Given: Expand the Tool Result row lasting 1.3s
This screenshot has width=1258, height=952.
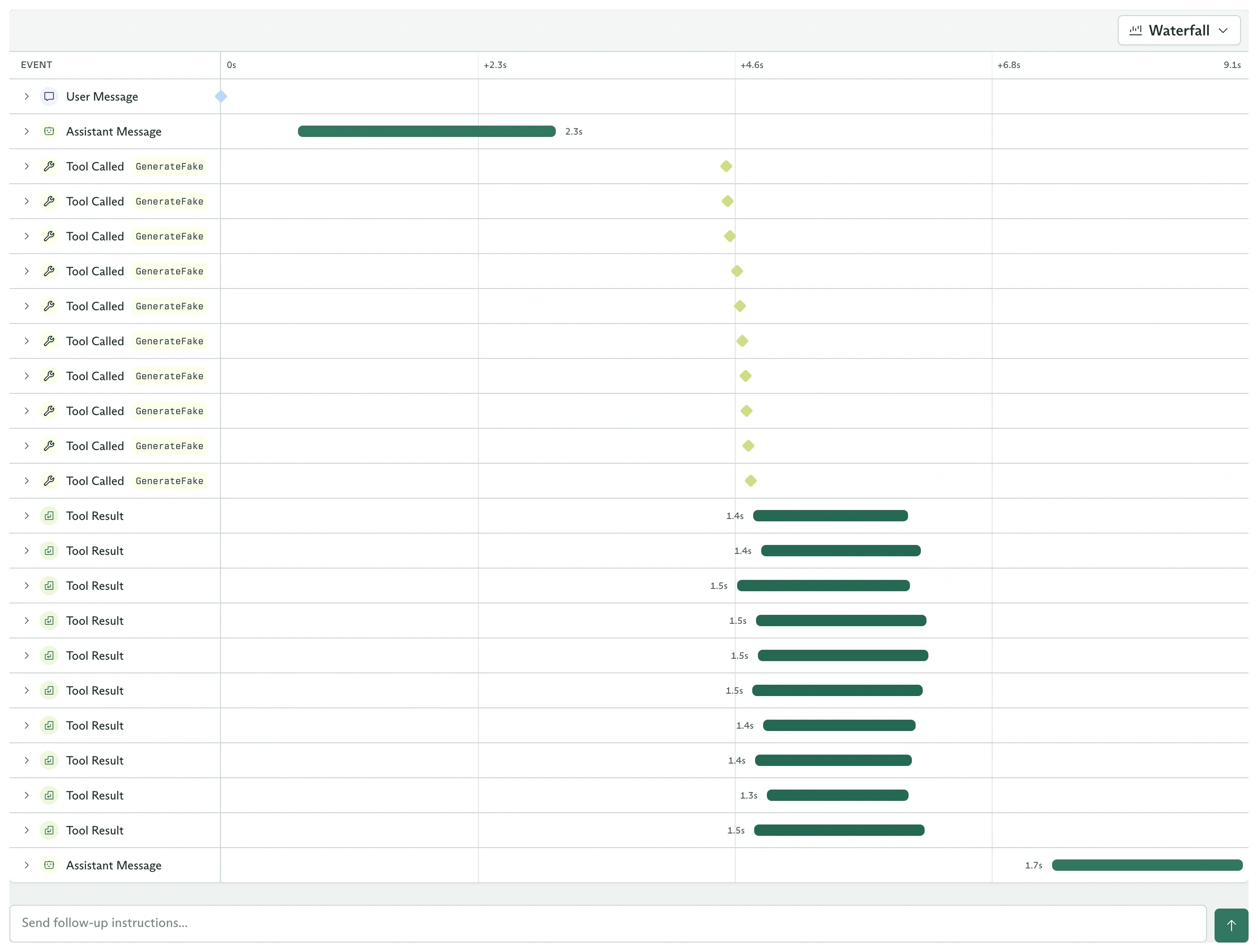Looking at the screenshot, I should click(x=27, y=796).
